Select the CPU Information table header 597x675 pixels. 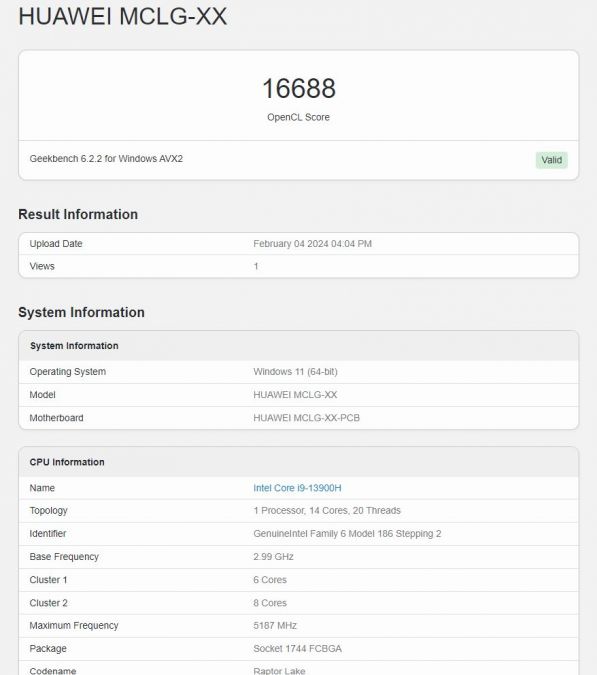click(298, 462)
